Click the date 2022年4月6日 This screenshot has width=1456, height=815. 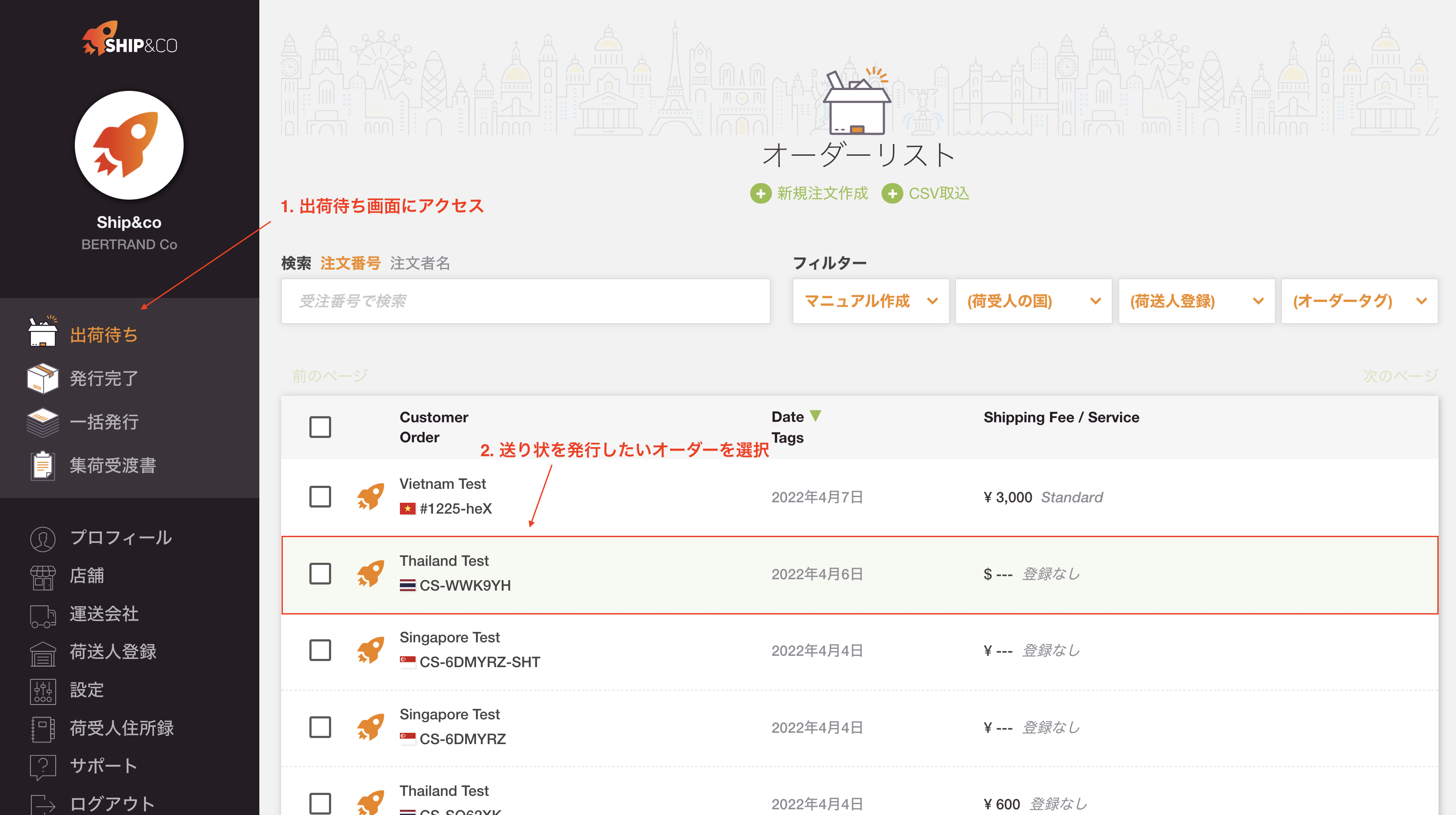817,574
